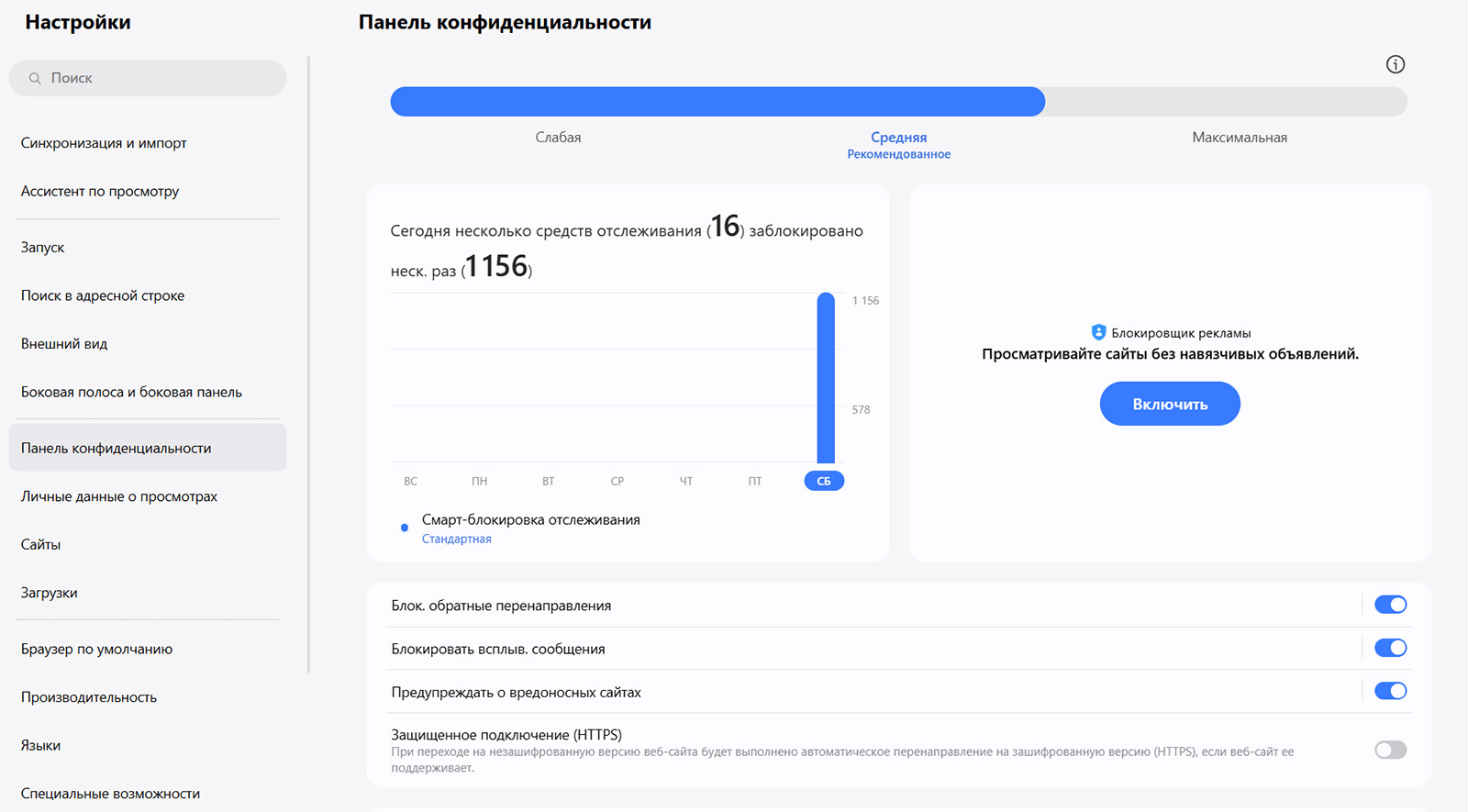Open Синхронизация и импорт settings section
The height and width of the screenshot is (812, 1468).
pos(104,143)
